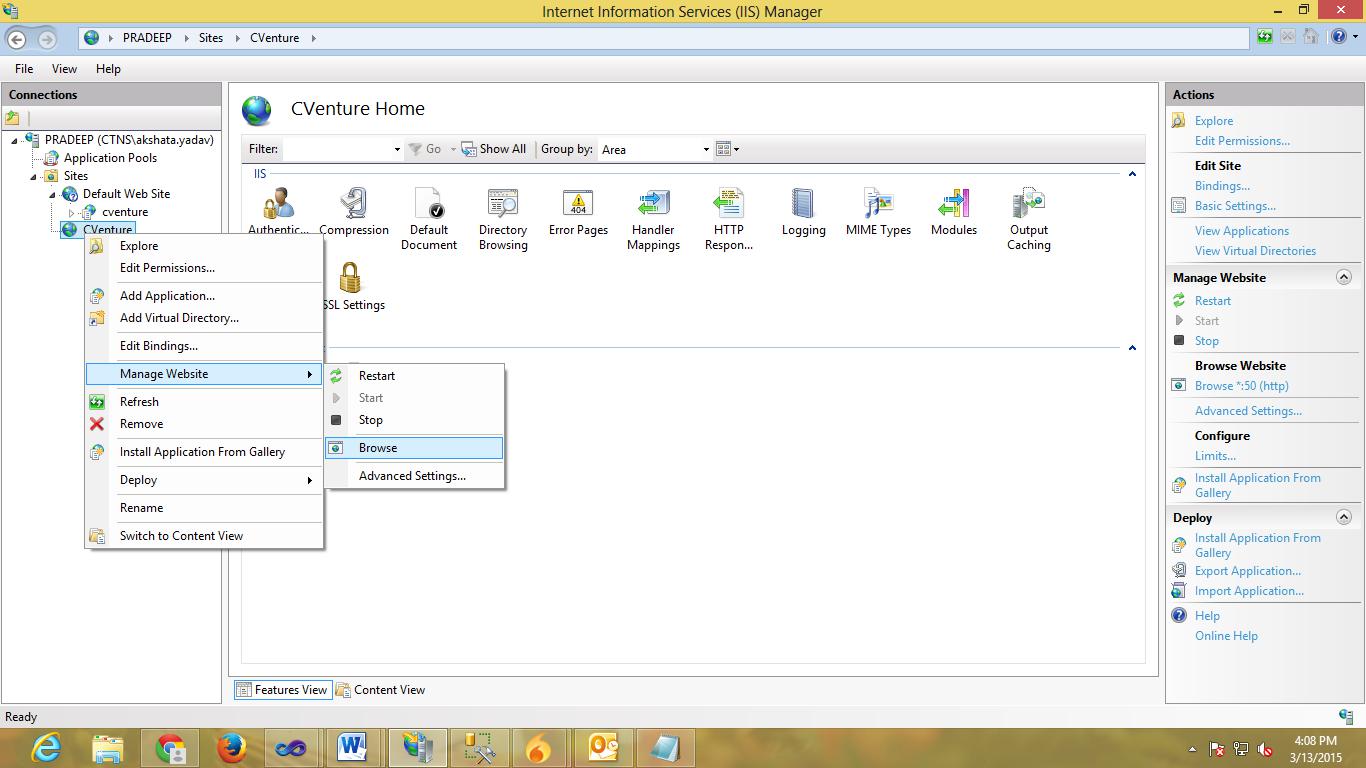Open Word from taskbar
The image size is (1366, 768).
coord(353,748)
